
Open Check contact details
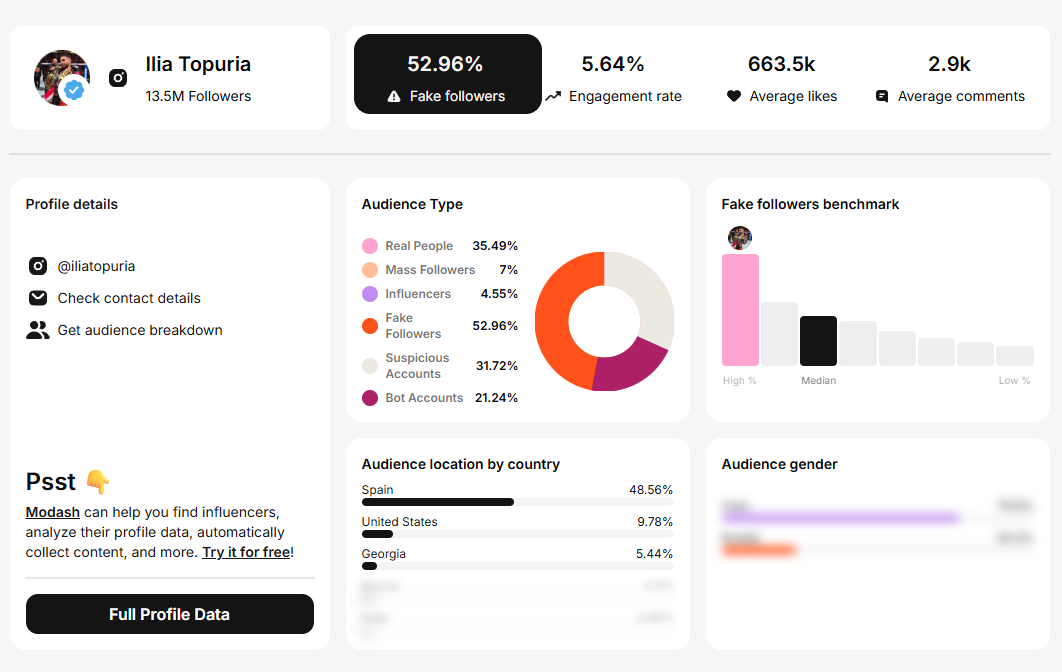point(129,298)
